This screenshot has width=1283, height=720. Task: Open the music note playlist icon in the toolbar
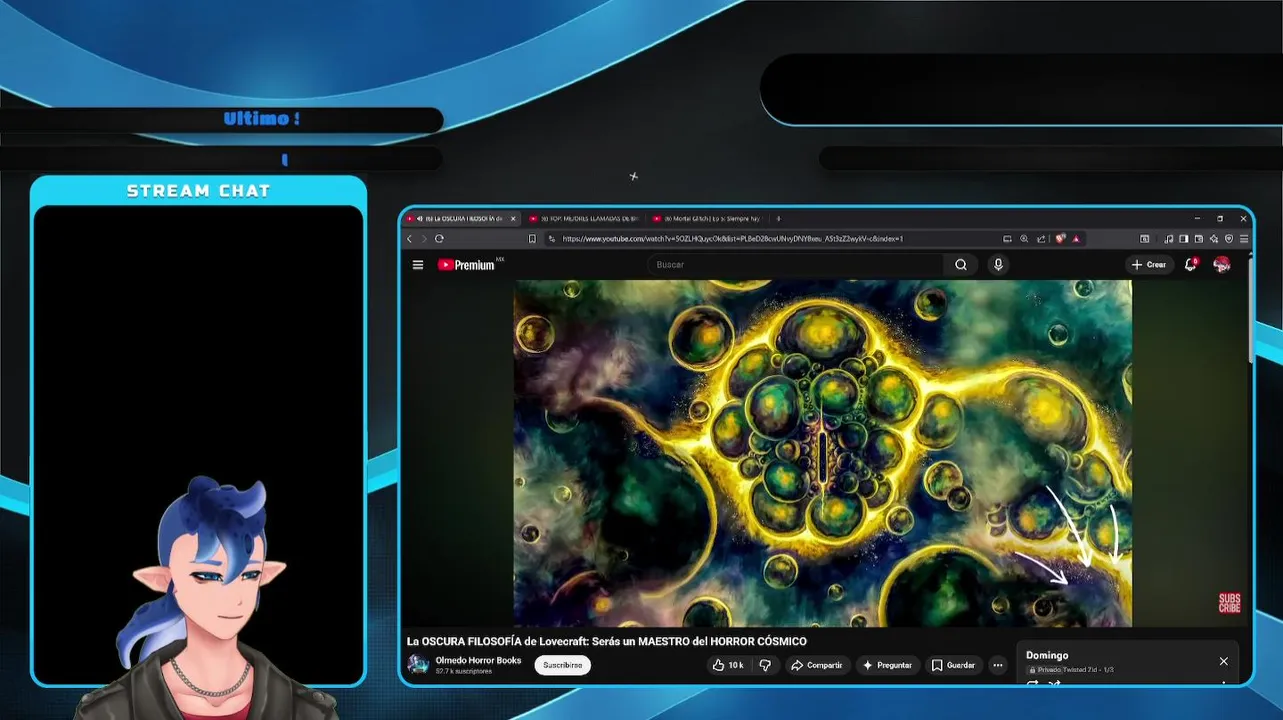click(x=1169, y=239)
